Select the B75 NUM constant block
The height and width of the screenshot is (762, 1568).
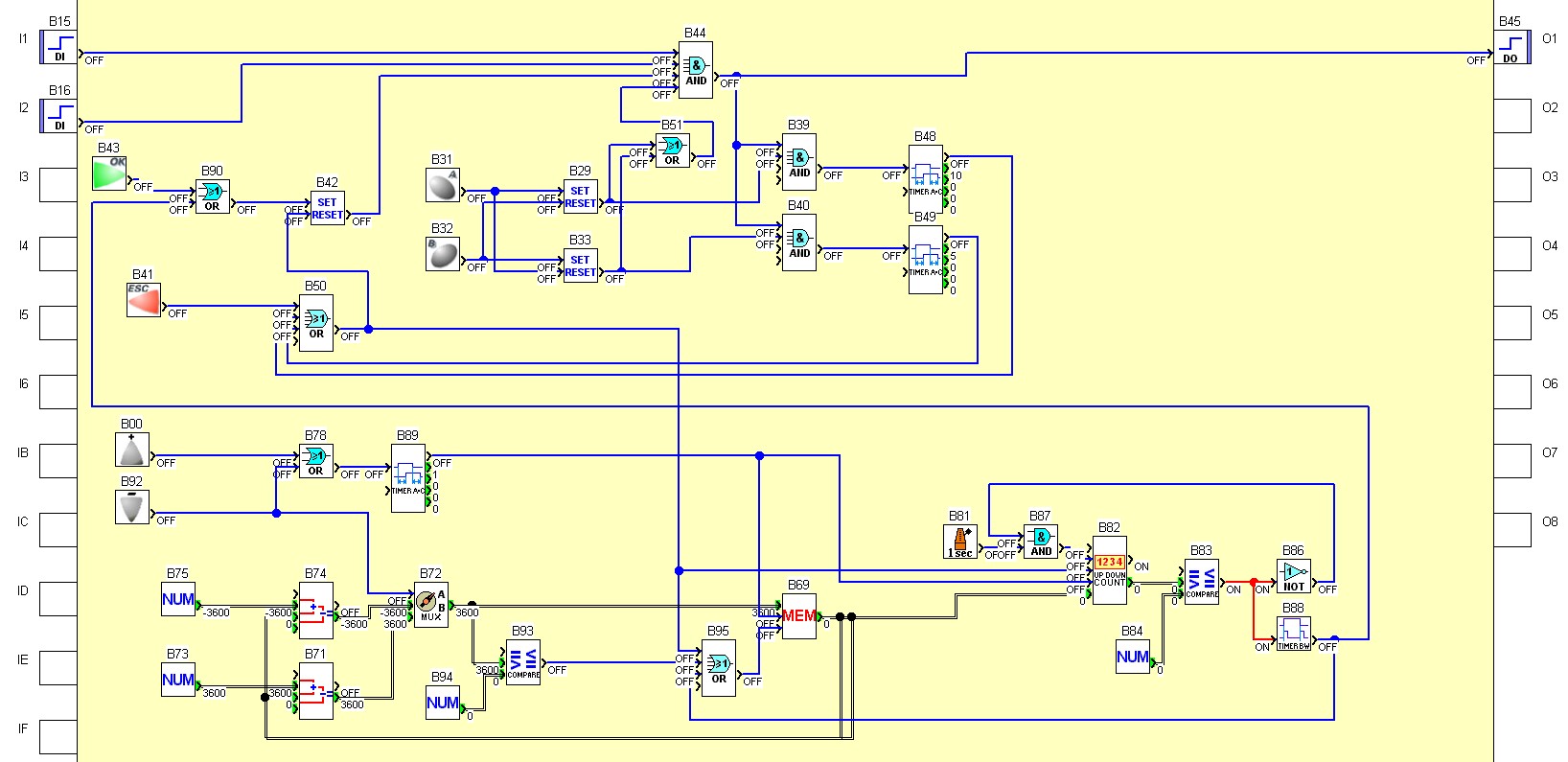[178, 599]
